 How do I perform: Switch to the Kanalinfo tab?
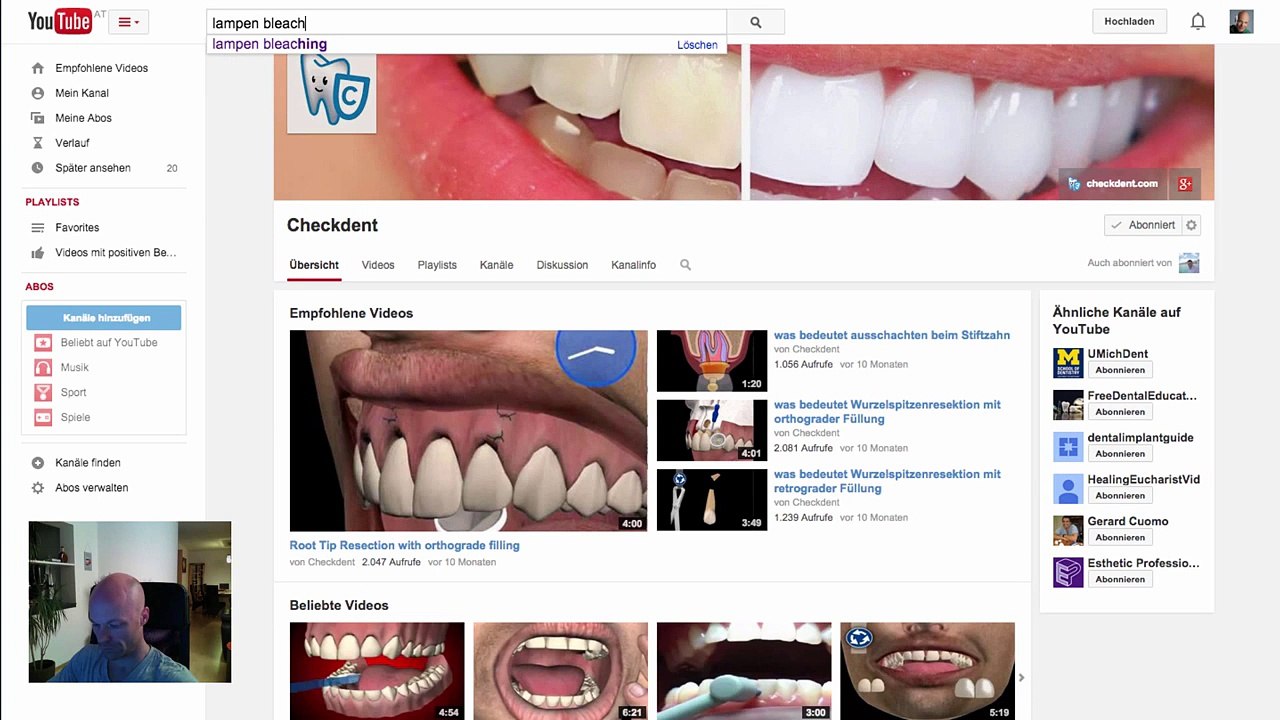pyautogui.click(x=633, y=265)
